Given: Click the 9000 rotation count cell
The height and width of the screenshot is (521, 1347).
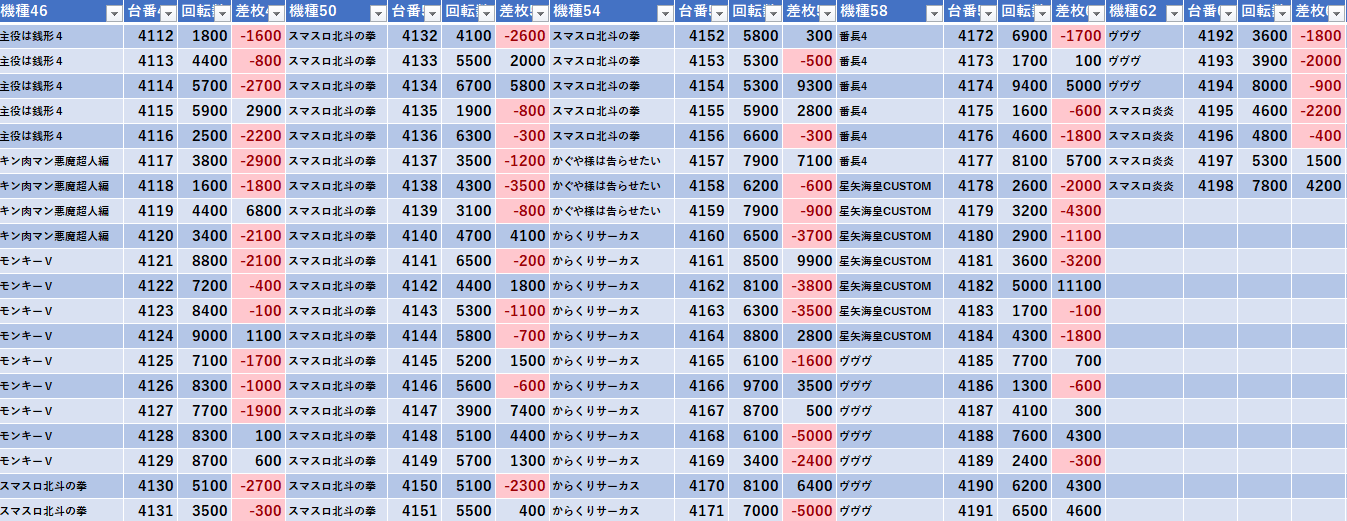Looking at the screenshot, I should point(205,336).
